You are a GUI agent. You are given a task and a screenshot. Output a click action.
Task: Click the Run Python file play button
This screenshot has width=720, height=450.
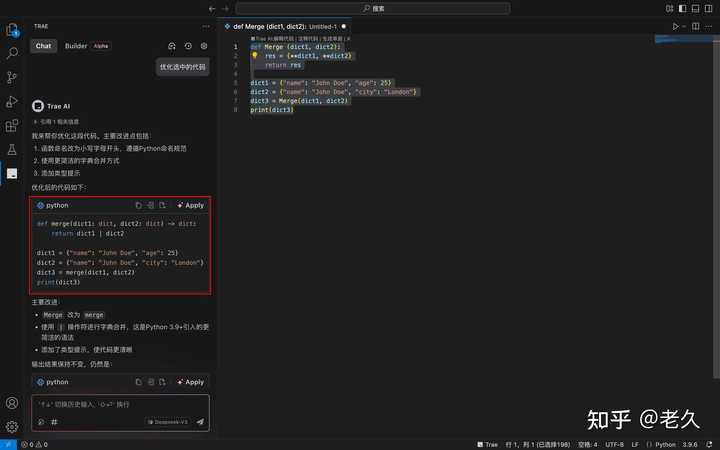(x=676, y=26)
